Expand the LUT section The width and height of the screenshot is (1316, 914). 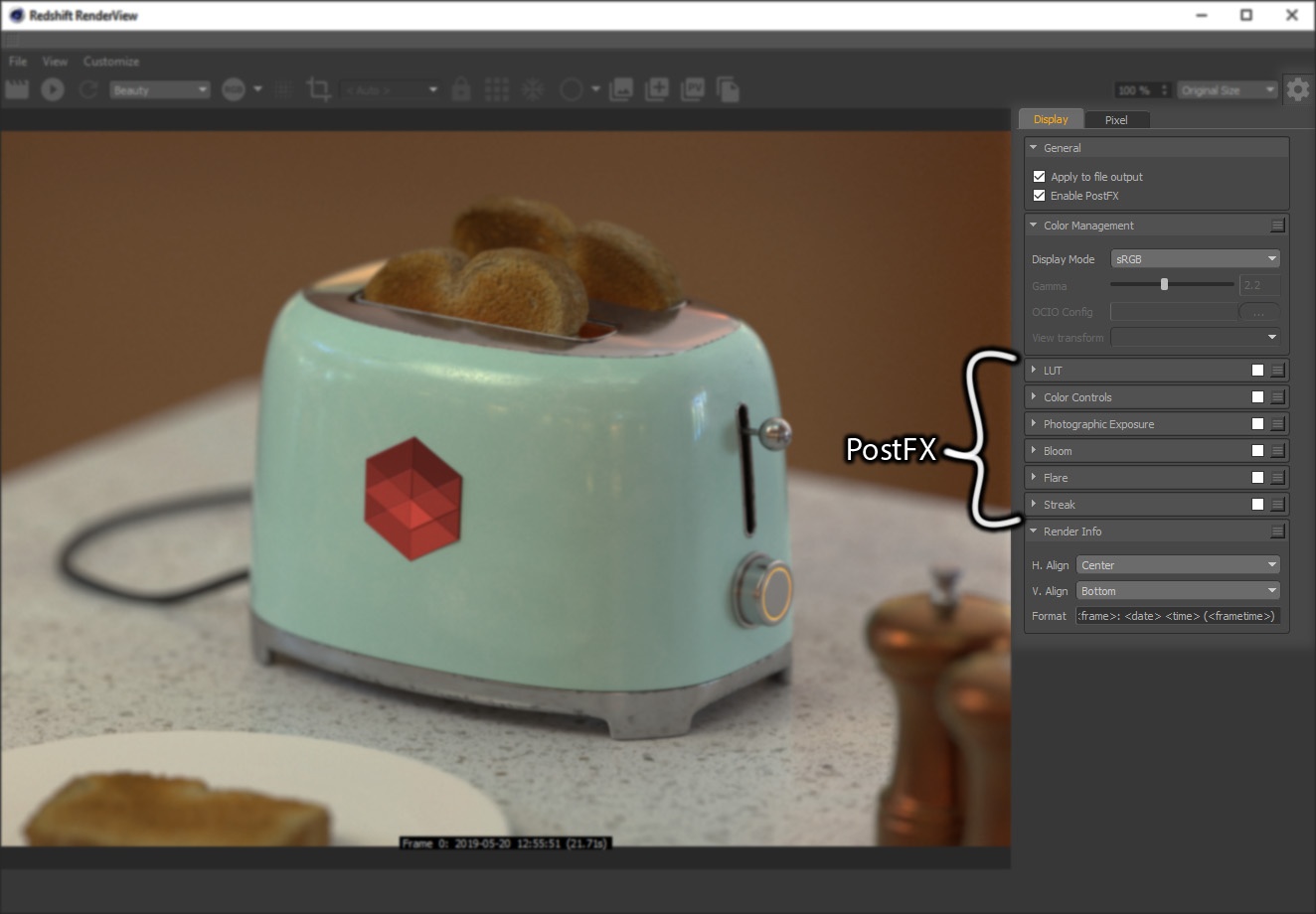[1034, 370]
